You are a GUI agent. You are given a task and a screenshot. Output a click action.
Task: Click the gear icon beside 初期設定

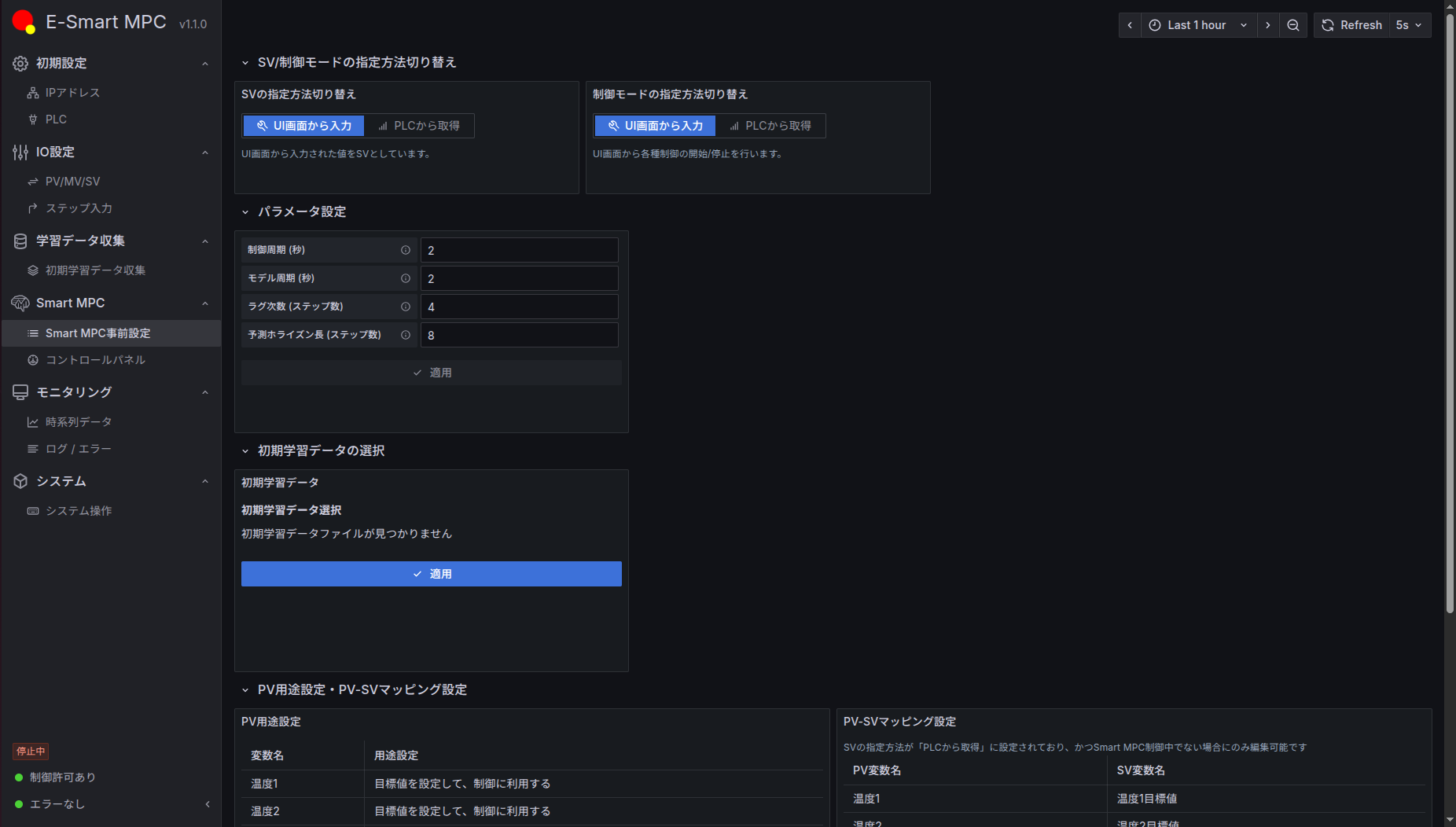(20, 64)
